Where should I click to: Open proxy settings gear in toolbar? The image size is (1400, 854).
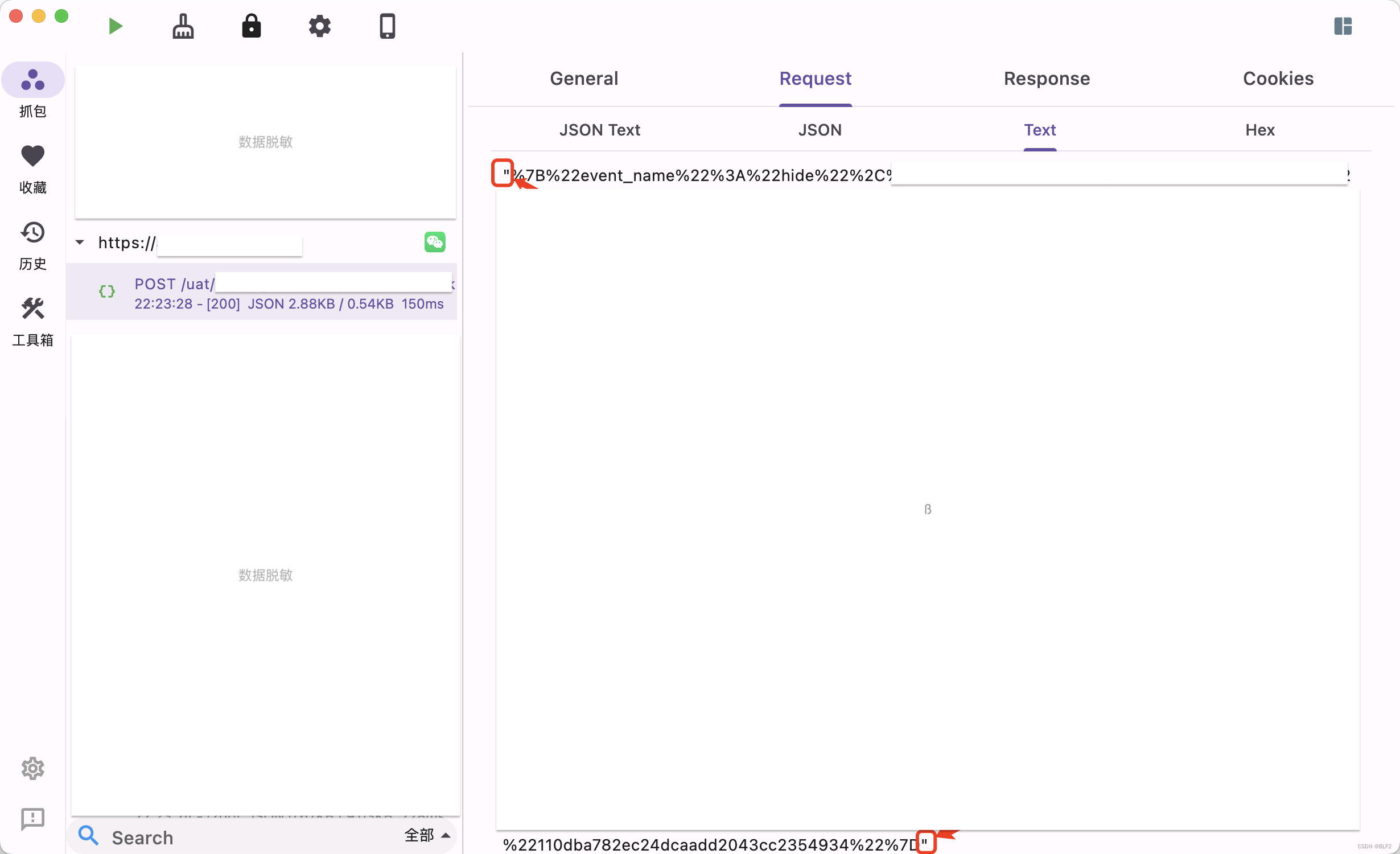tap(320, 26)
